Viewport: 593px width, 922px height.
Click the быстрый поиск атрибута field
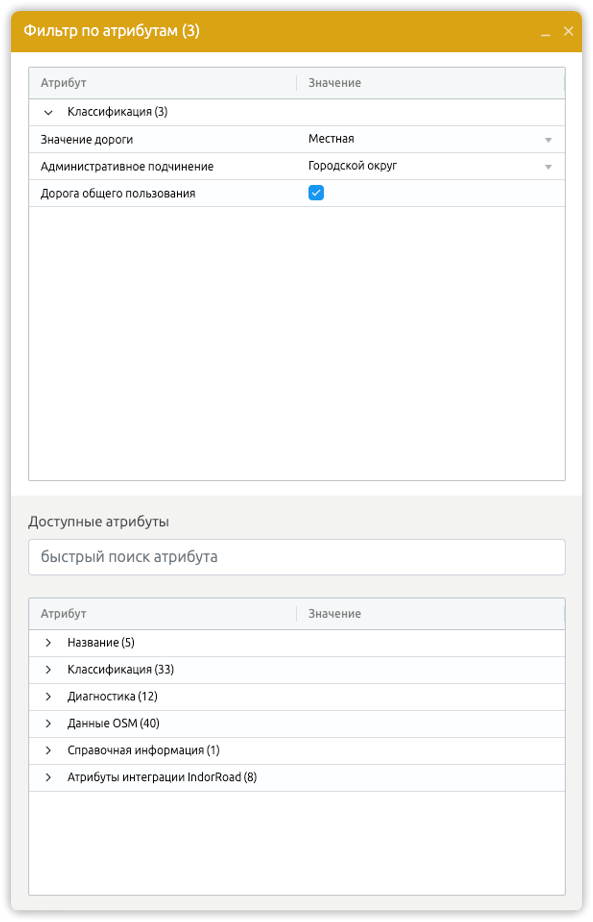click(x=296, y=557)
